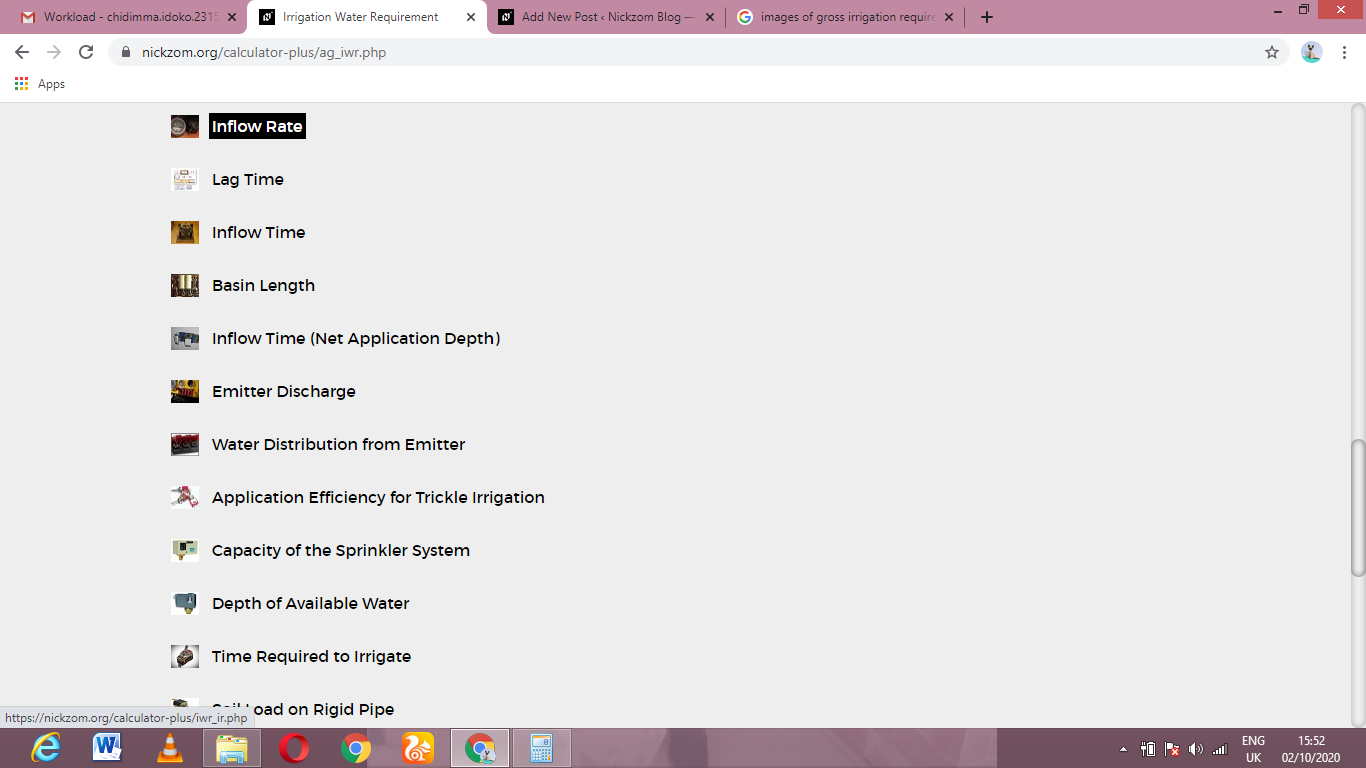Open the Chrome three-dot menu
This screenshot has width=1366, height=768.
[x=1345, y=52]
